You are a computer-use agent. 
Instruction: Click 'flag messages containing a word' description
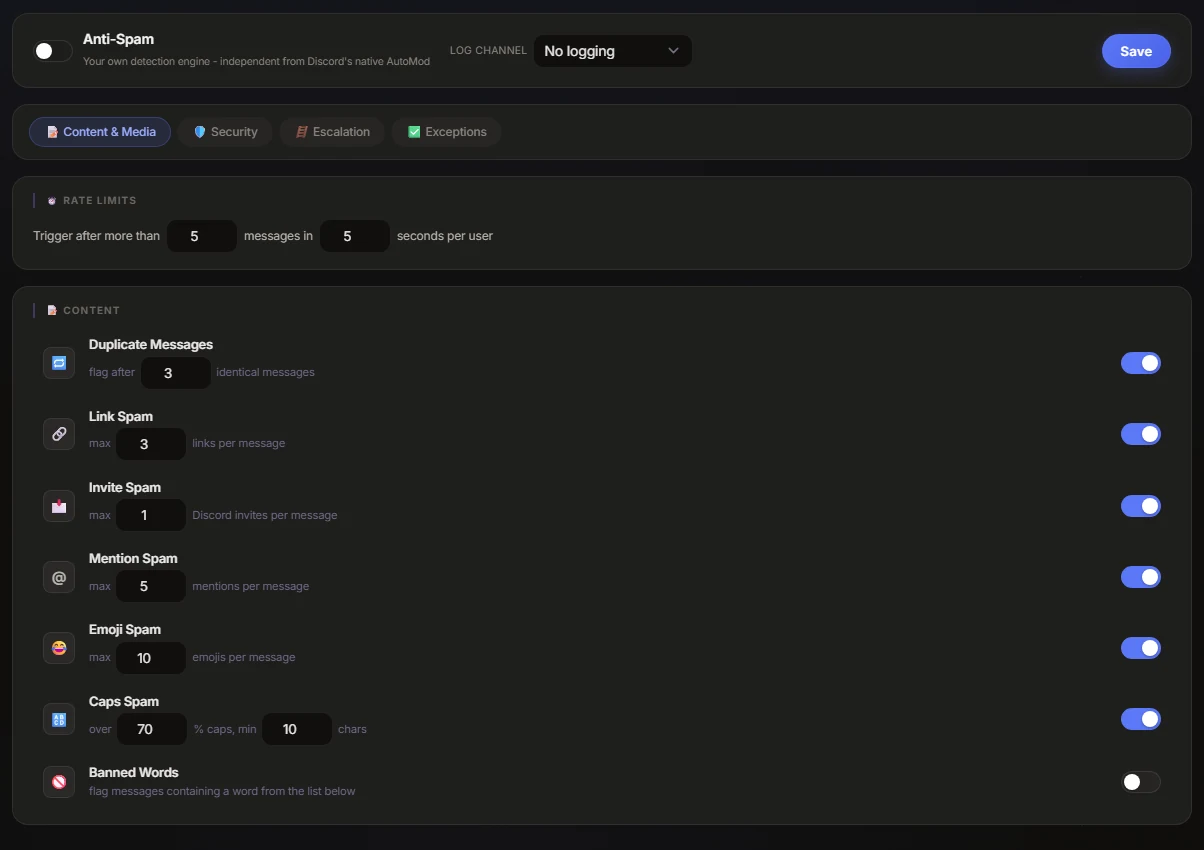tap(222, 791)
